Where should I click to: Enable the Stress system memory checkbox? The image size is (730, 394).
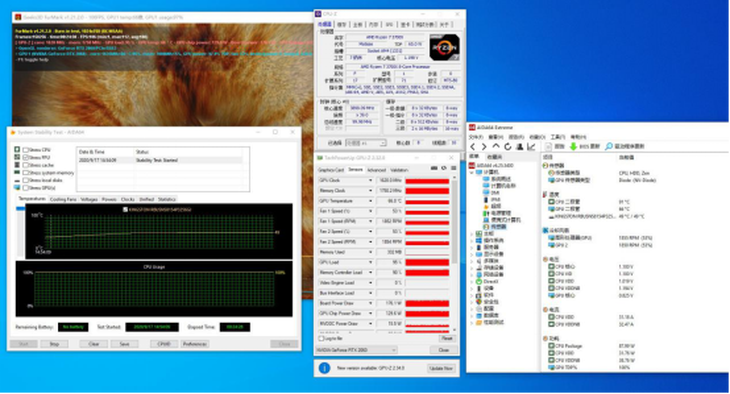tap(26, 173)
